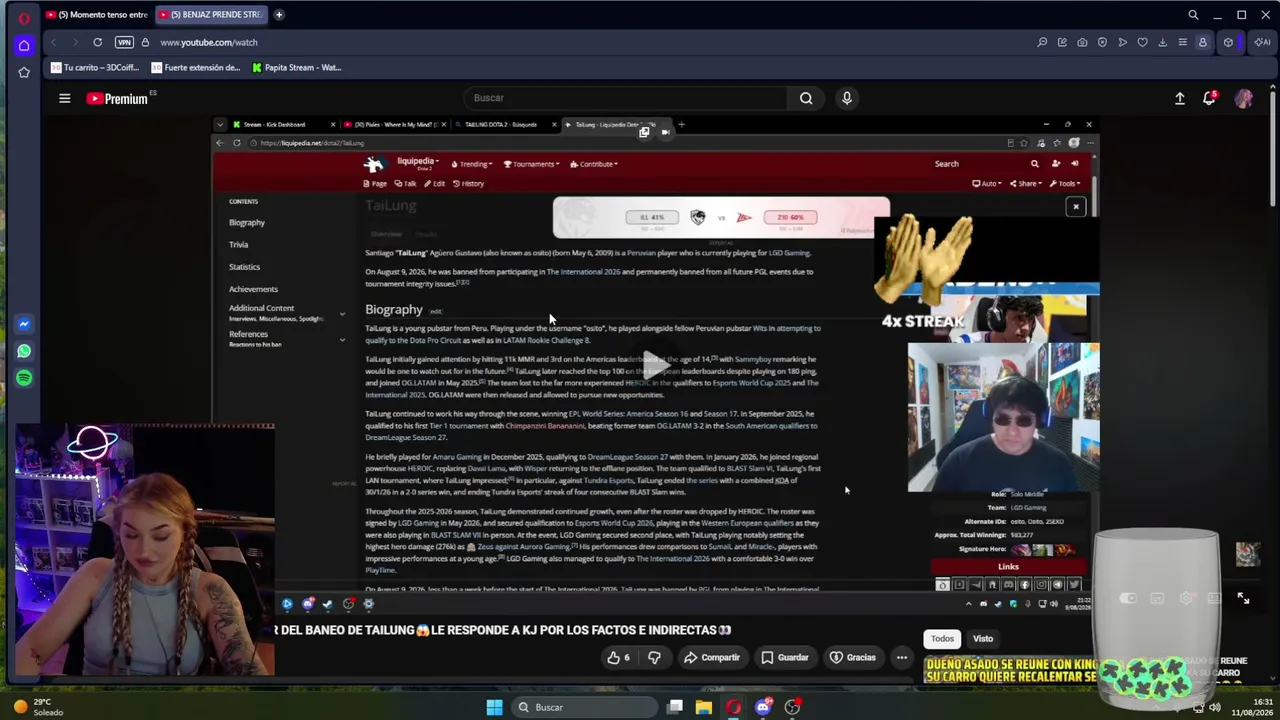Reload the YouTube page
This screenshot has height=720, width=1280.
(97, 42)
